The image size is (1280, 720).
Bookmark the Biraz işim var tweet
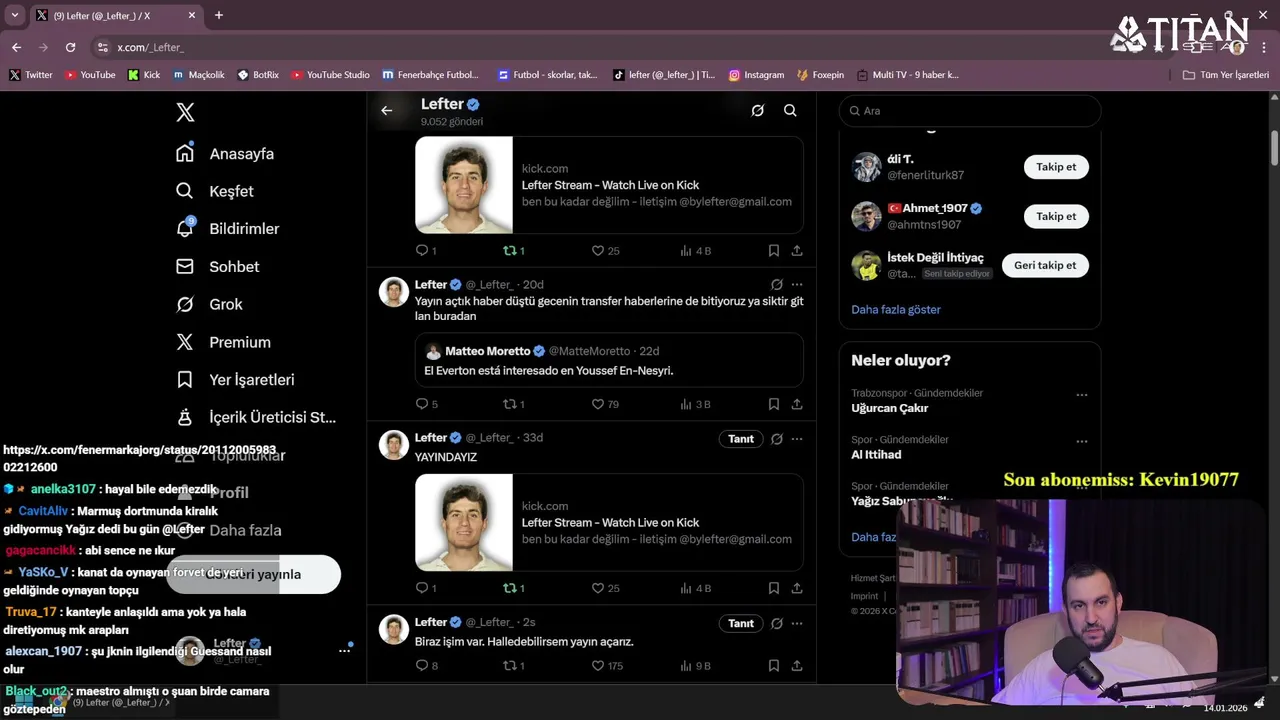[774, 666]
